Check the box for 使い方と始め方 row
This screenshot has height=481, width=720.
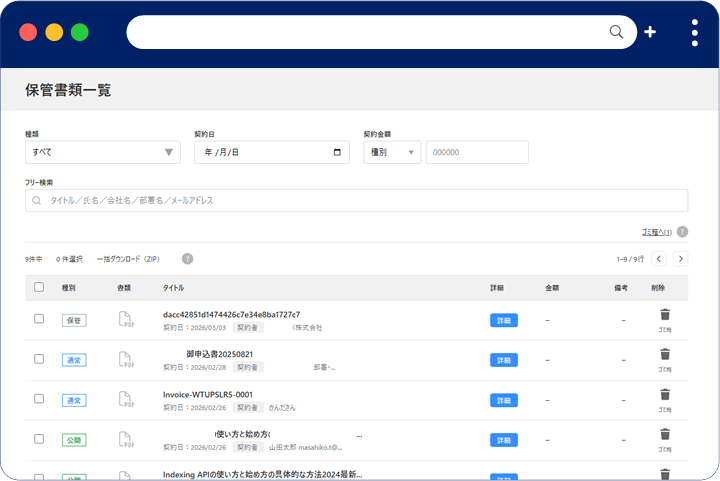(39, 439)
